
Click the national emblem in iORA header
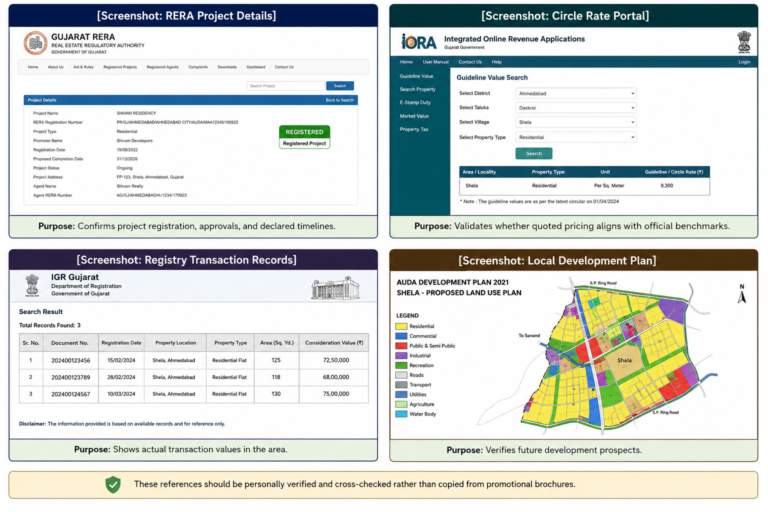744,42
